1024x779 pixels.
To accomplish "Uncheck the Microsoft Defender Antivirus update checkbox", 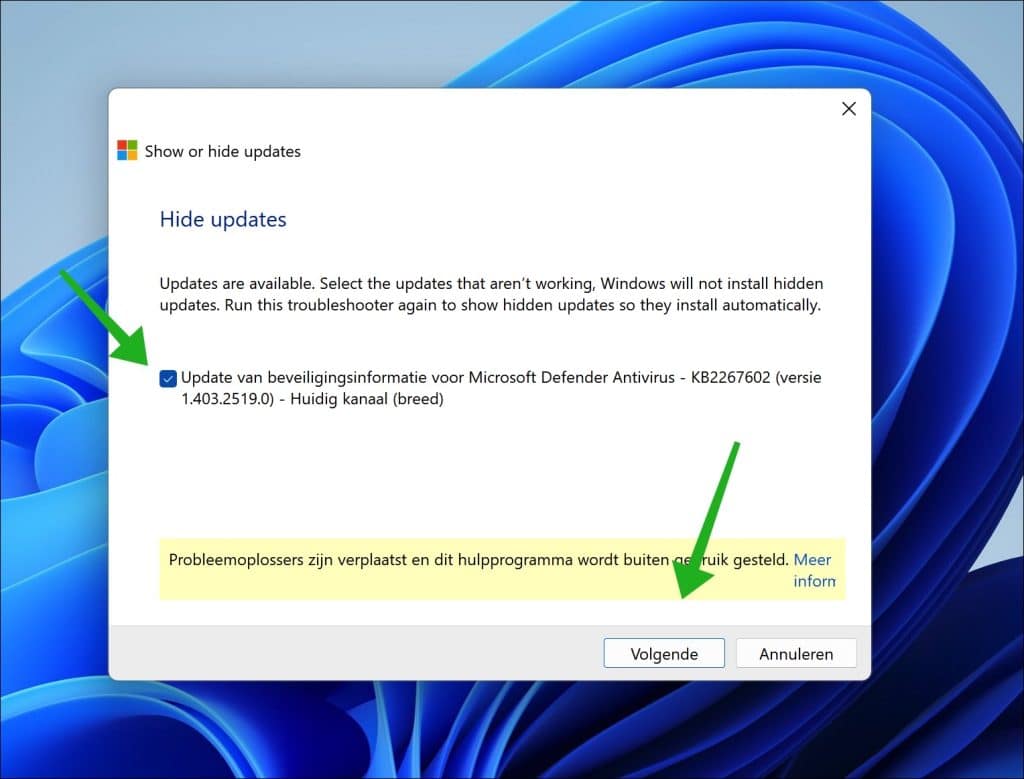I will (168, 378).
